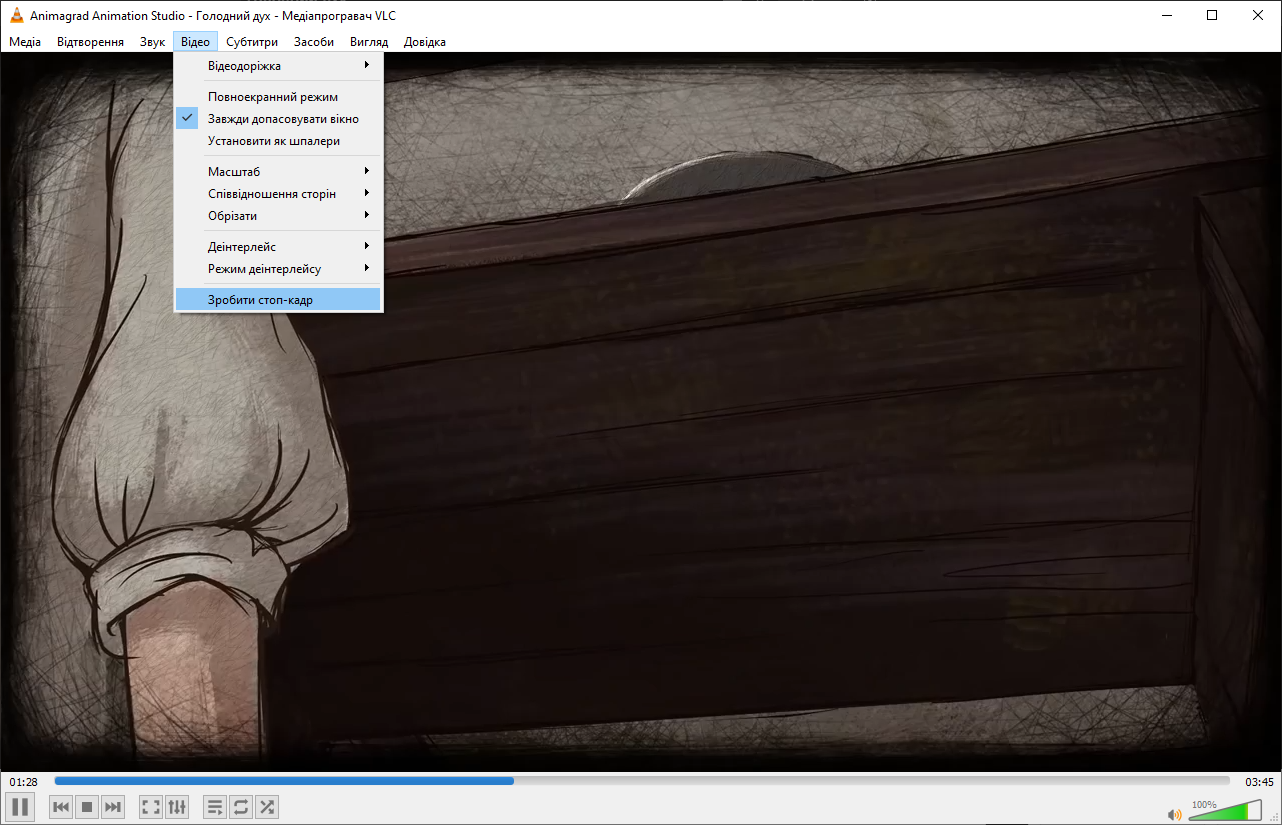Click the total duration 03:45 label
Screen dimensions: 1282x825
tap(1259, 781)
